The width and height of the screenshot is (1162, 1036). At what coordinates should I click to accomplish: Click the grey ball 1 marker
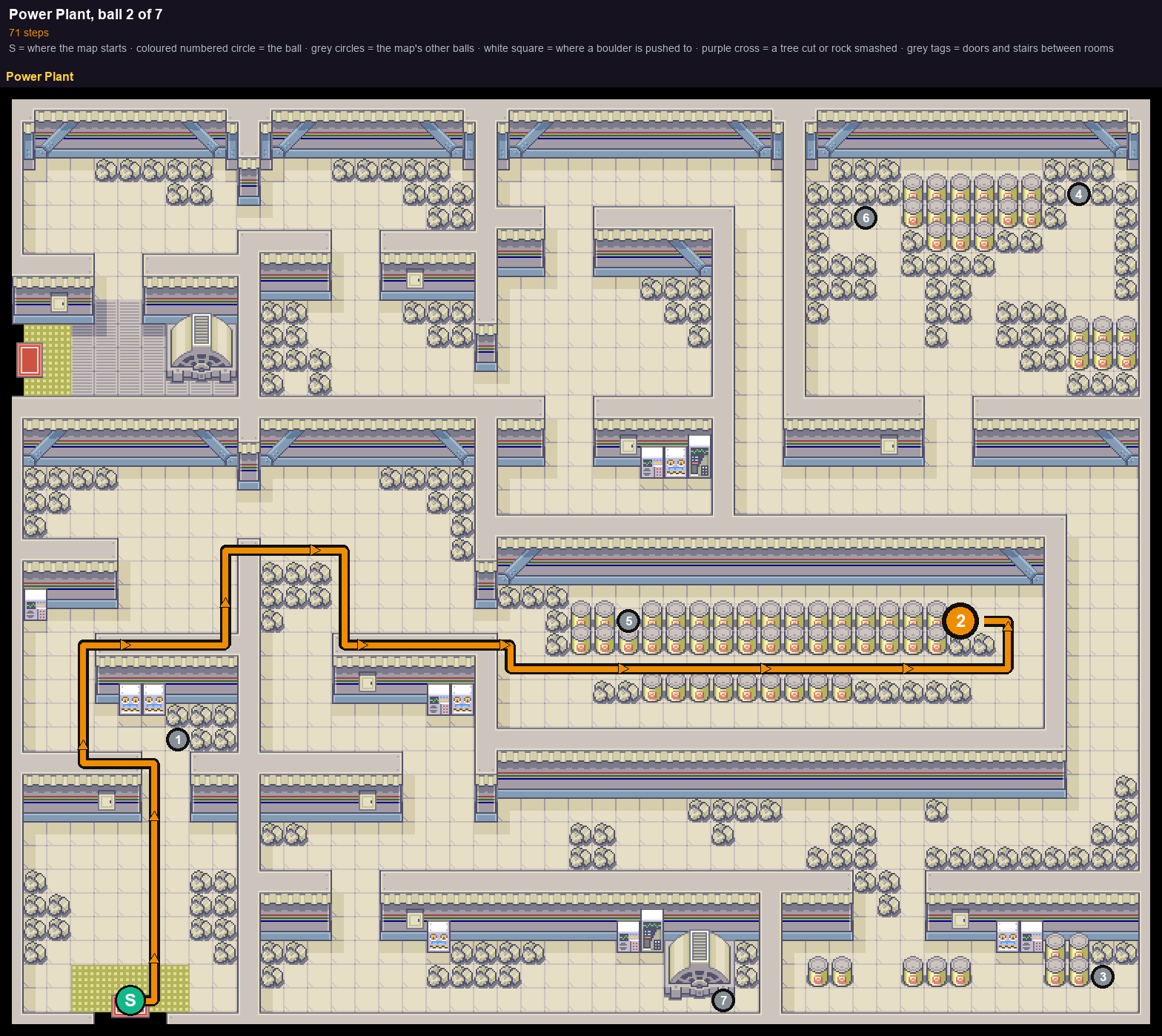(178, 740)
